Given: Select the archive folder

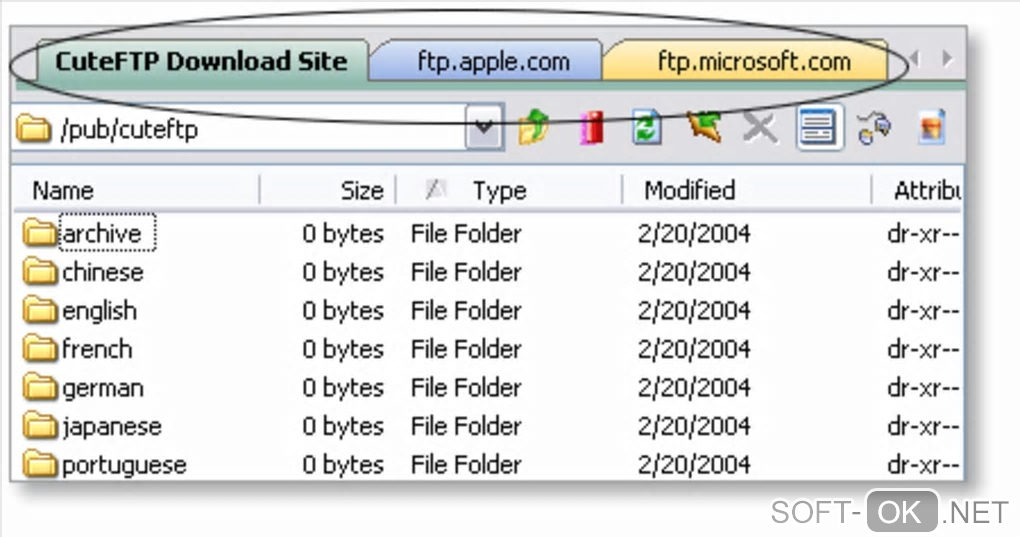Looking at the screenshot, I should (x=101, y=233).
